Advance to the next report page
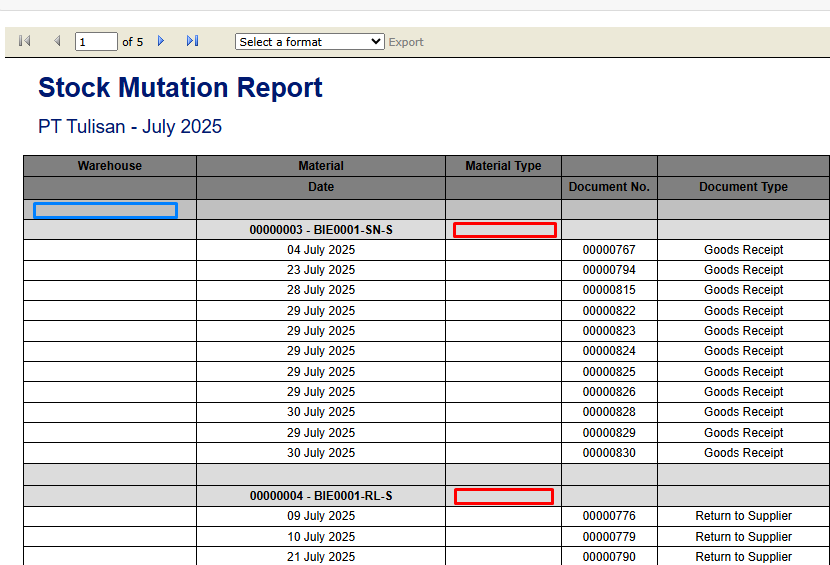This screenshot has width=830, height=565. click(x=161, y=41)
